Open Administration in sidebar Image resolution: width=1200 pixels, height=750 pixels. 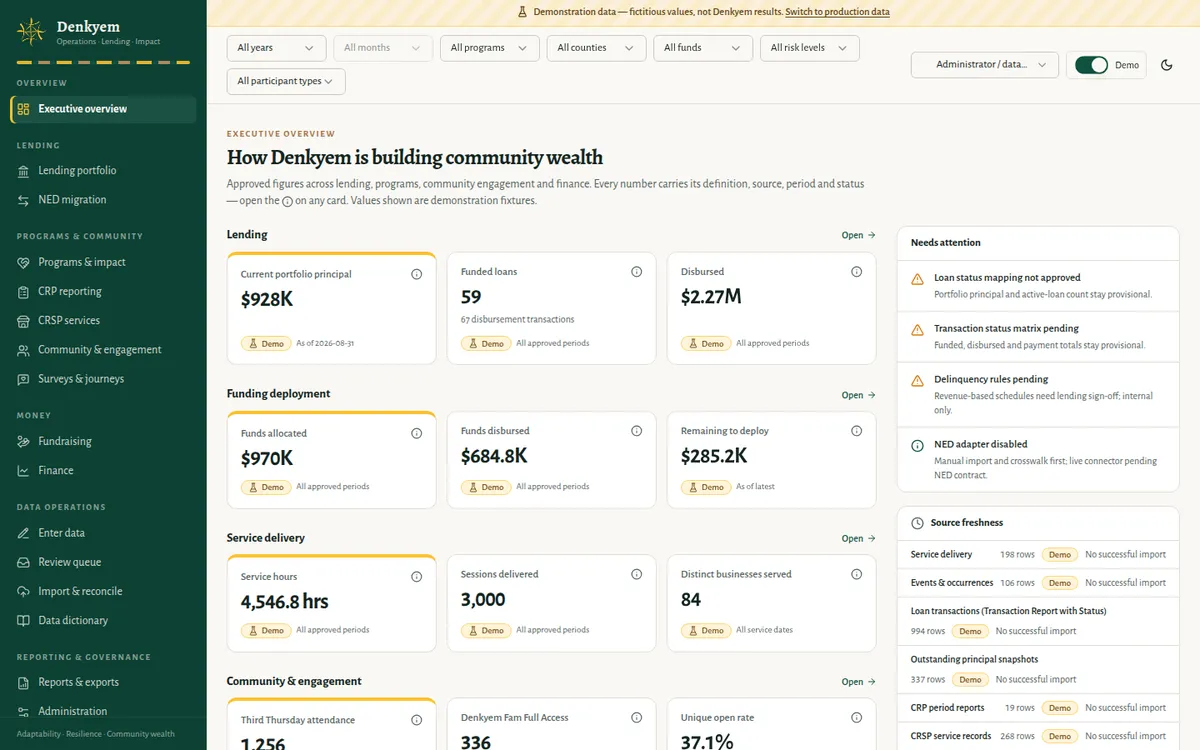[103, 711]
